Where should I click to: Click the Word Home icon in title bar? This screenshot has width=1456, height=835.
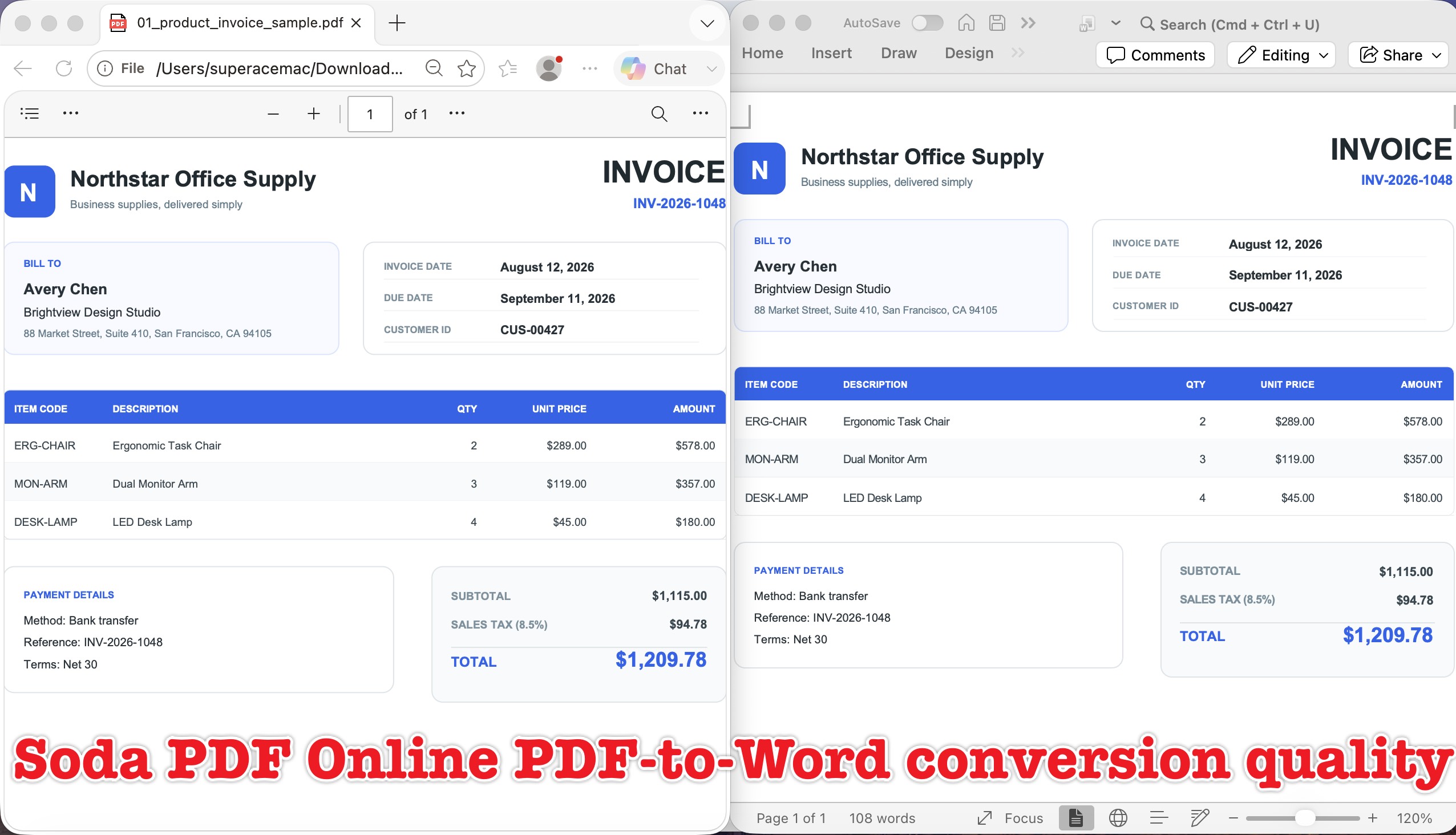[x=966, y=23]
